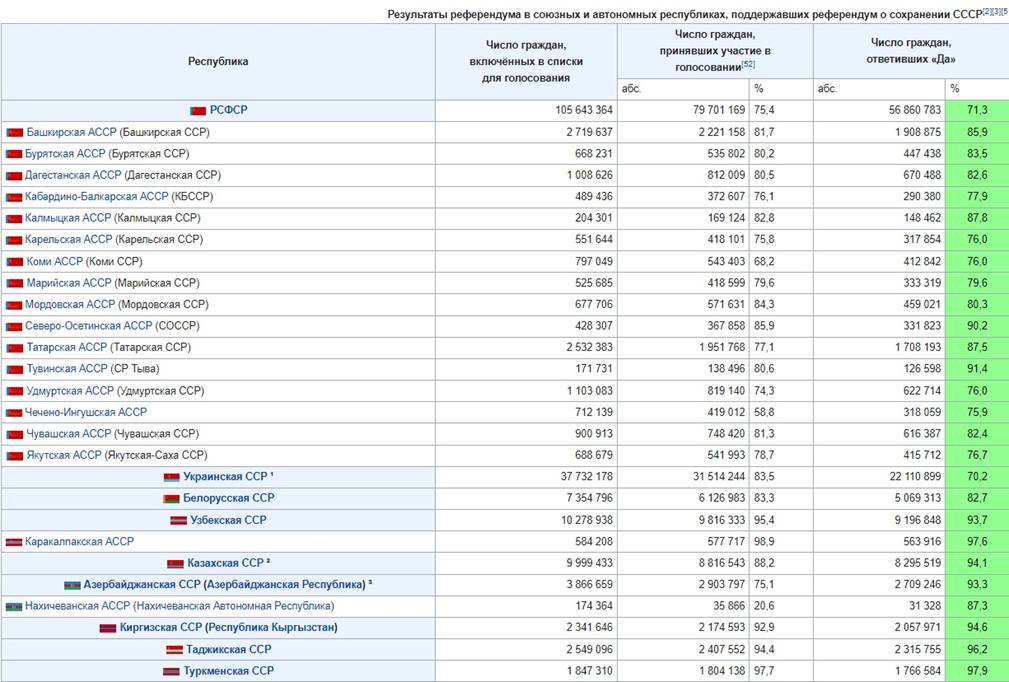Viewport: 1009px width, 682px height.
Task: Click the Азербайджанская ССР flag icon
Action: click(x=72, y=585)
